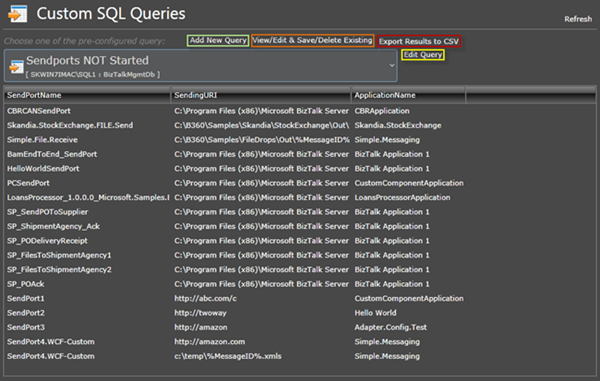Click CustomComponentApplication in SendPort1 row
Viewport: 600px width, 381px height.
409,298
